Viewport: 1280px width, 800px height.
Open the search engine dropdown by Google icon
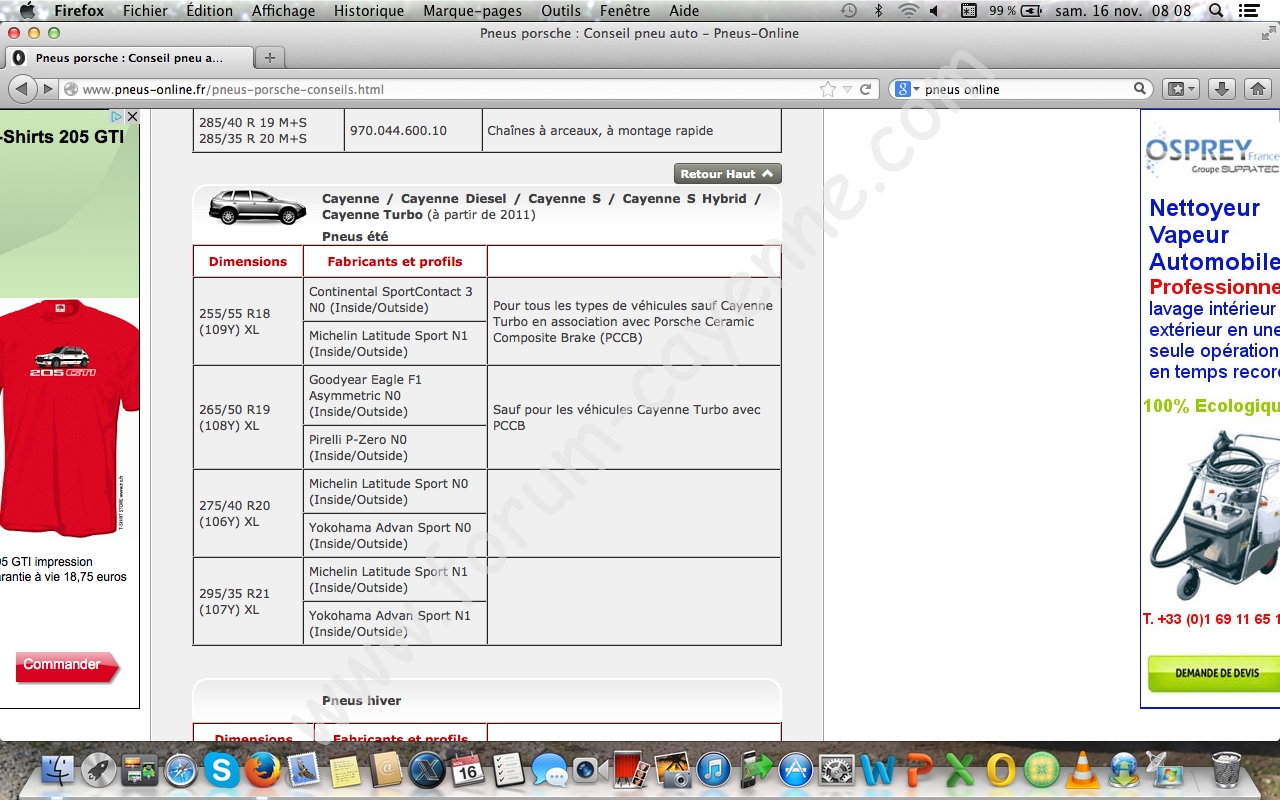coord(908,89)
